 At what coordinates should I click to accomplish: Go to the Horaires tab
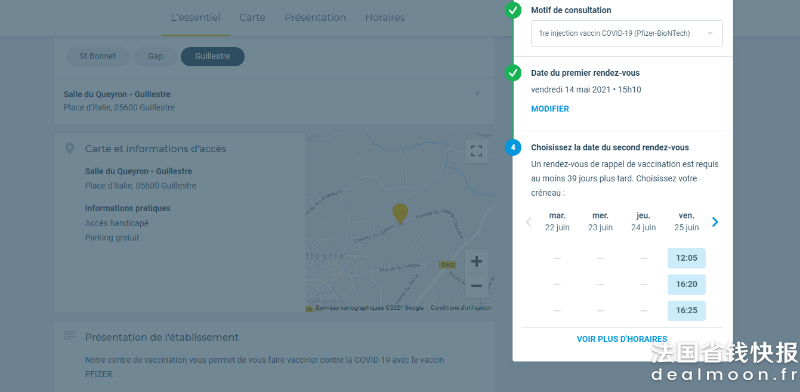(385, 18)
